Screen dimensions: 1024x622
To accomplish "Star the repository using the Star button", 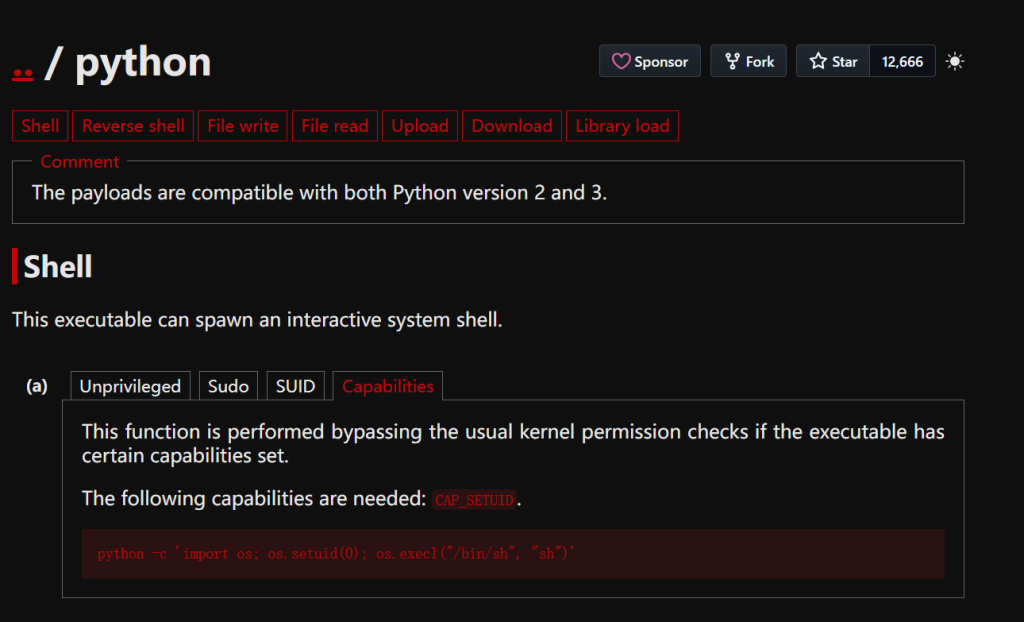I will click(x=833, y=61).
